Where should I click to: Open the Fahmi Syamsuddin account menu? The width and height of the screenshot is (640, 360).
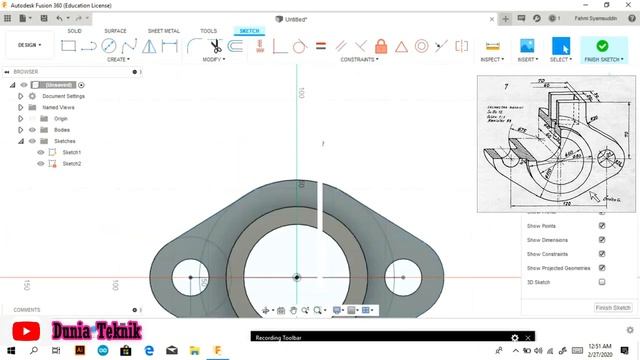[596, 18]
